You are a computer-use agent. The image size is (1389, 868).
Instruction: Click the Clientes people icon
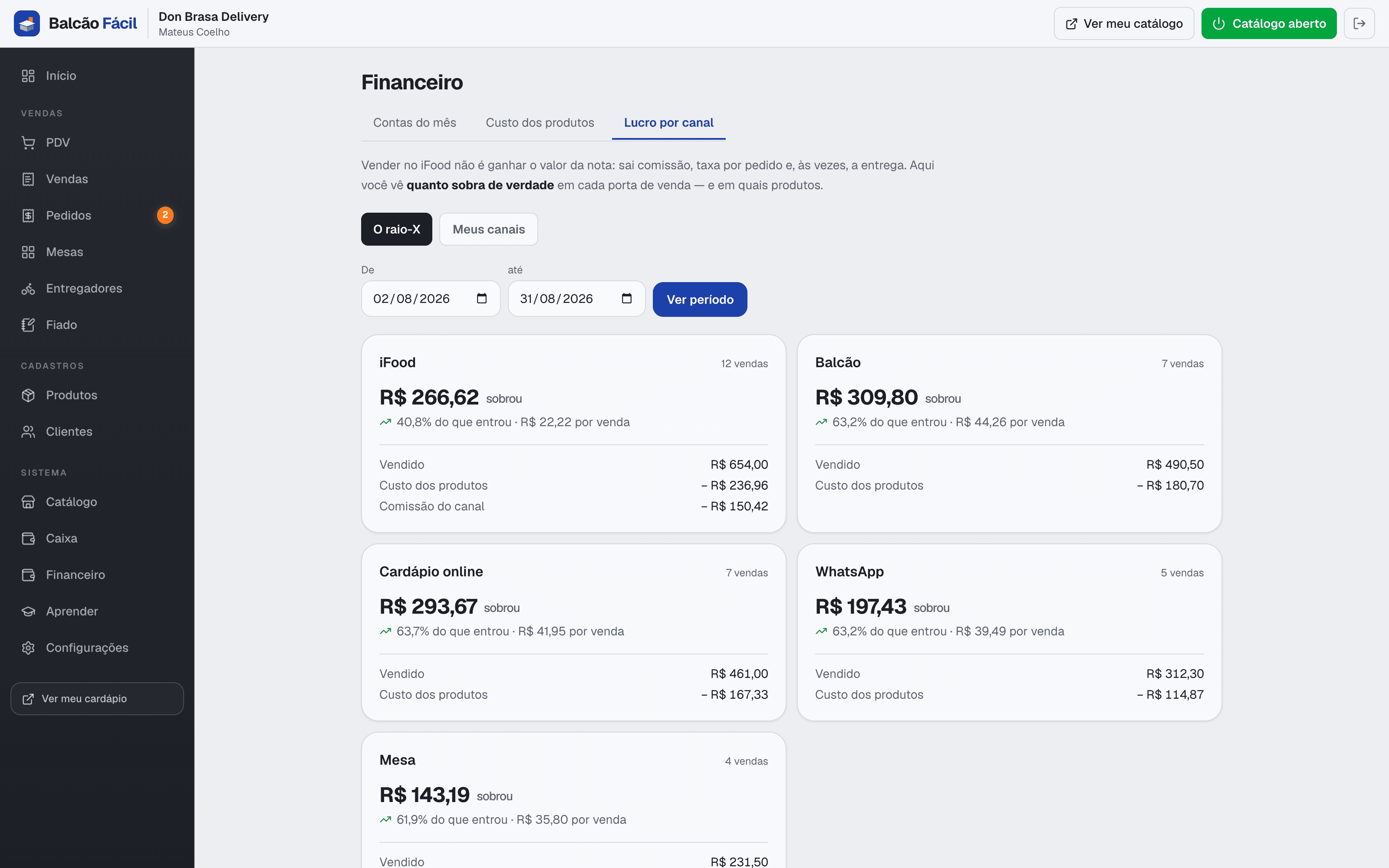(x=28, y=432)
